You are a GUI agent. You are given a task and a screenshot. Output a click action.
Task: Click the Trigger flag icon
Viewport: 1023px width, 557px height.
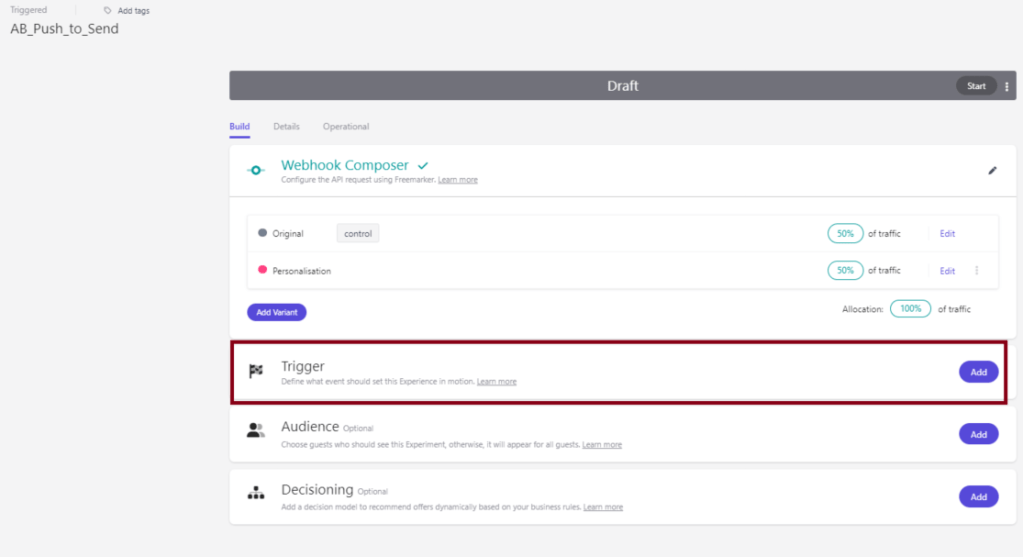256,372
